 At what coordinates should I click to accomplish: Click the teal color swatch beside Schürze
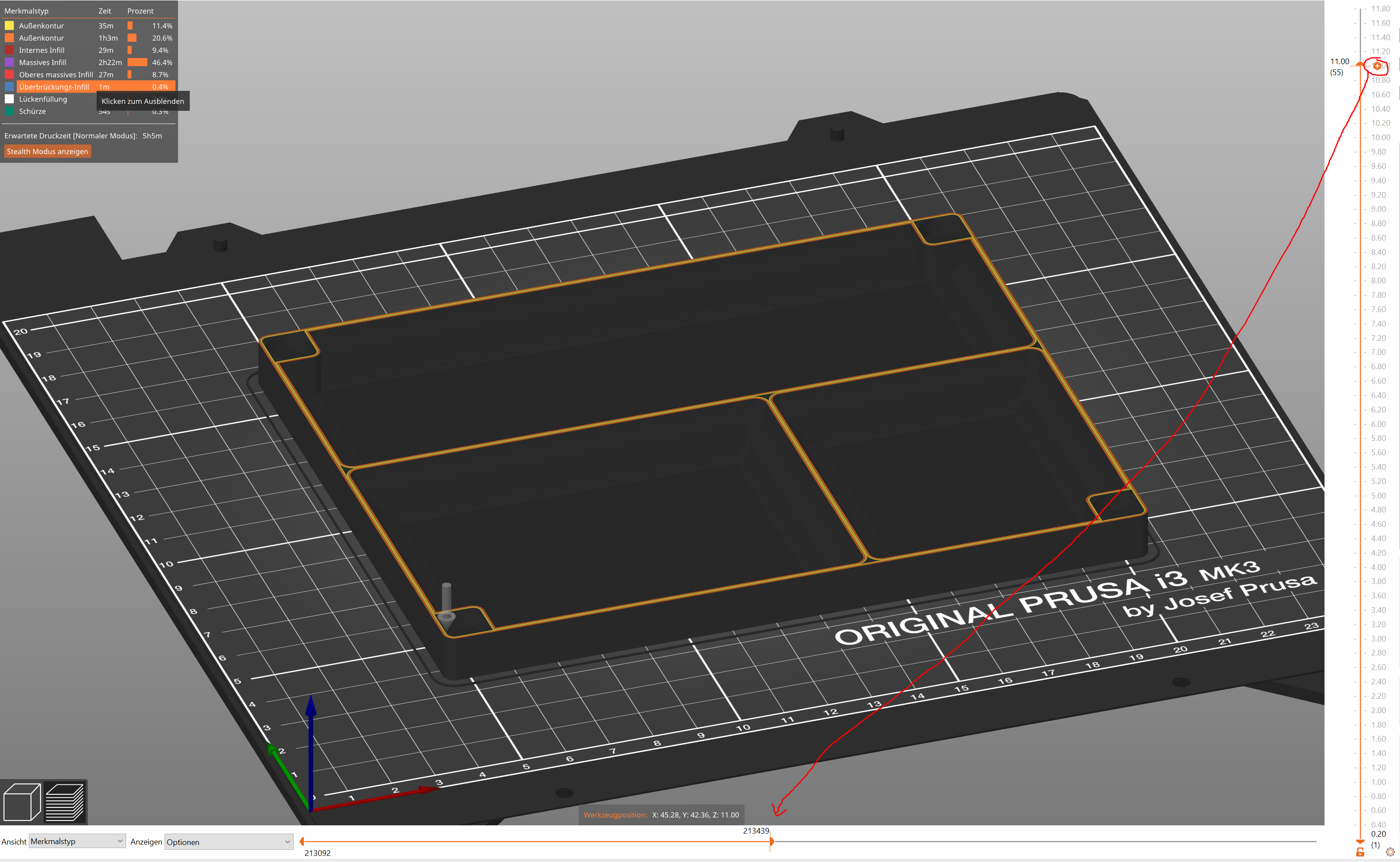[9, 111]
